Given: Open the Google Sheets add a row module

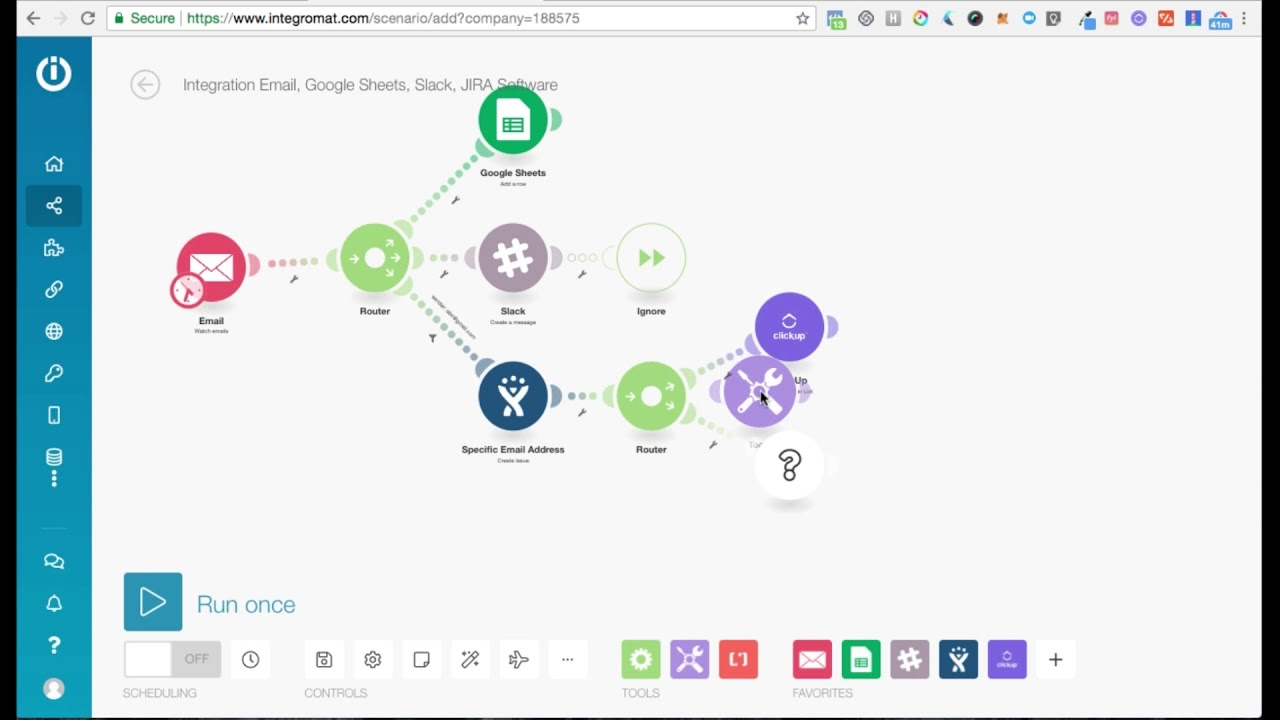Looking at the screenshot, I should coord(513,120).
